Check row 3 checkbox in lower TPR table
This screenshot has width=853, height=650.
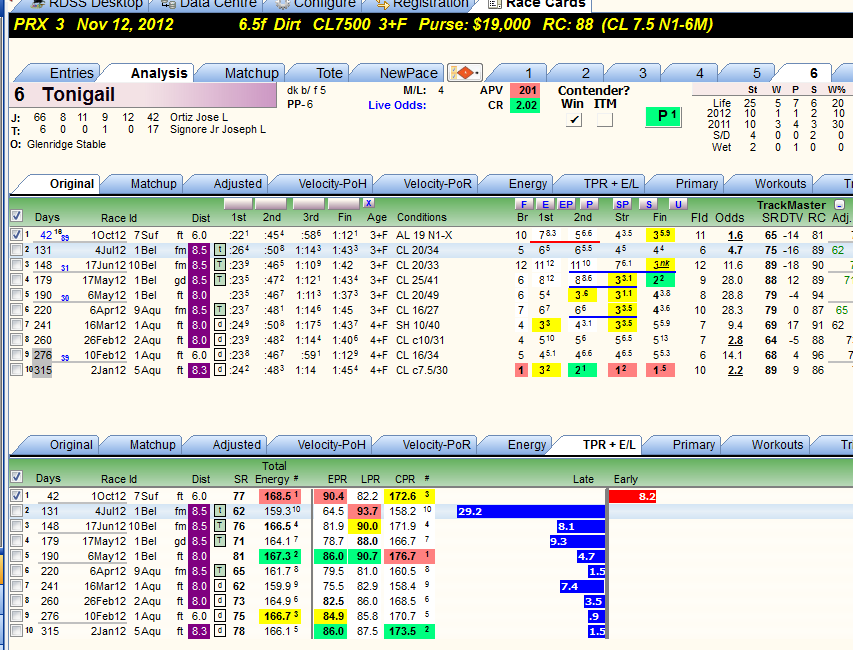coord(17,526)
